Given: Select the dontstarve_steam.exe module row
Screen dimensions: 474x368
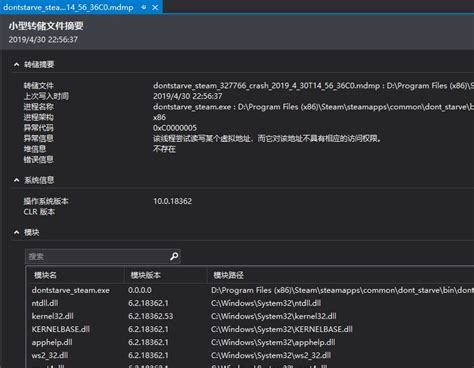Looking at the screenshot, I should coord(251,290).
